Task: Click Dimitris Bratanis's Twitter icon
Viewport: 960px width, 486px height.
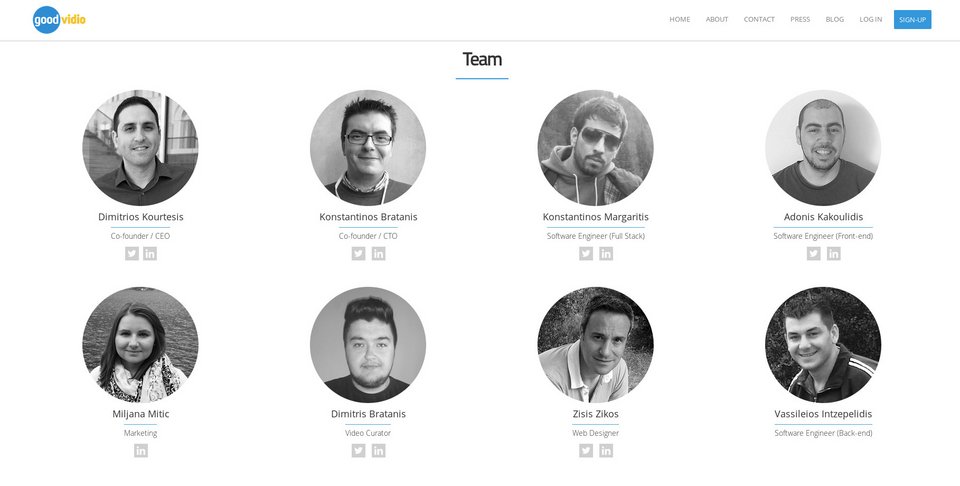Action: [359, 450]
